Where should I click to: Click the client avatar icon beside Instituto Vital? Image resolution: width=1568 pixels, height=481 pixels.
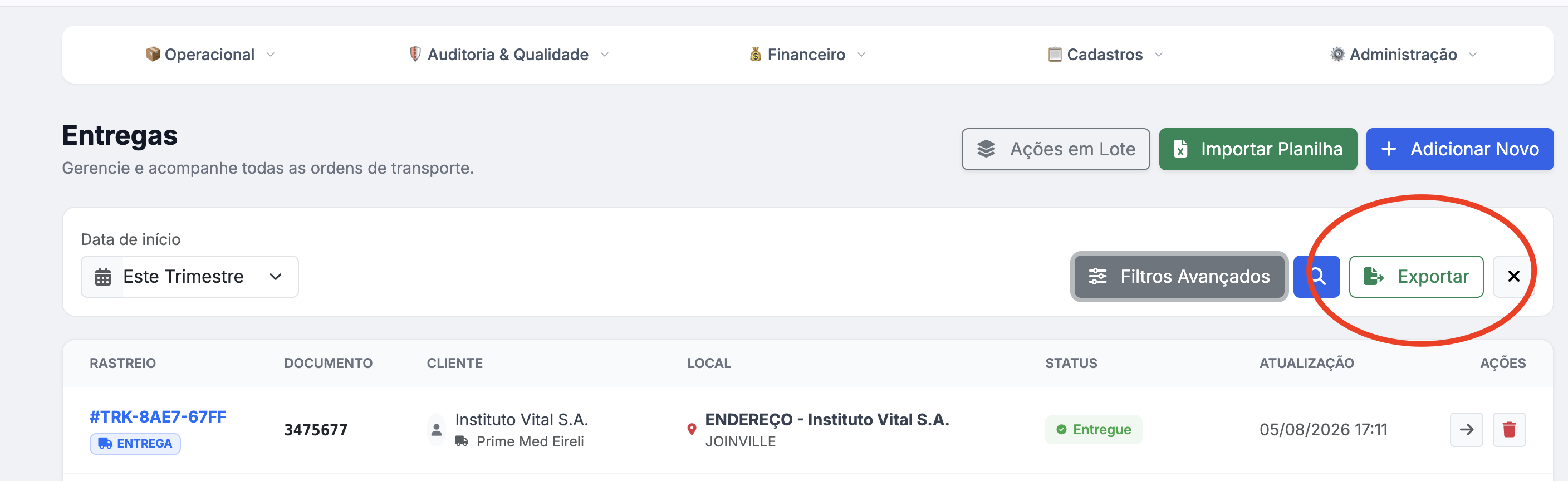pyautogui.click(x=436, y=430)
